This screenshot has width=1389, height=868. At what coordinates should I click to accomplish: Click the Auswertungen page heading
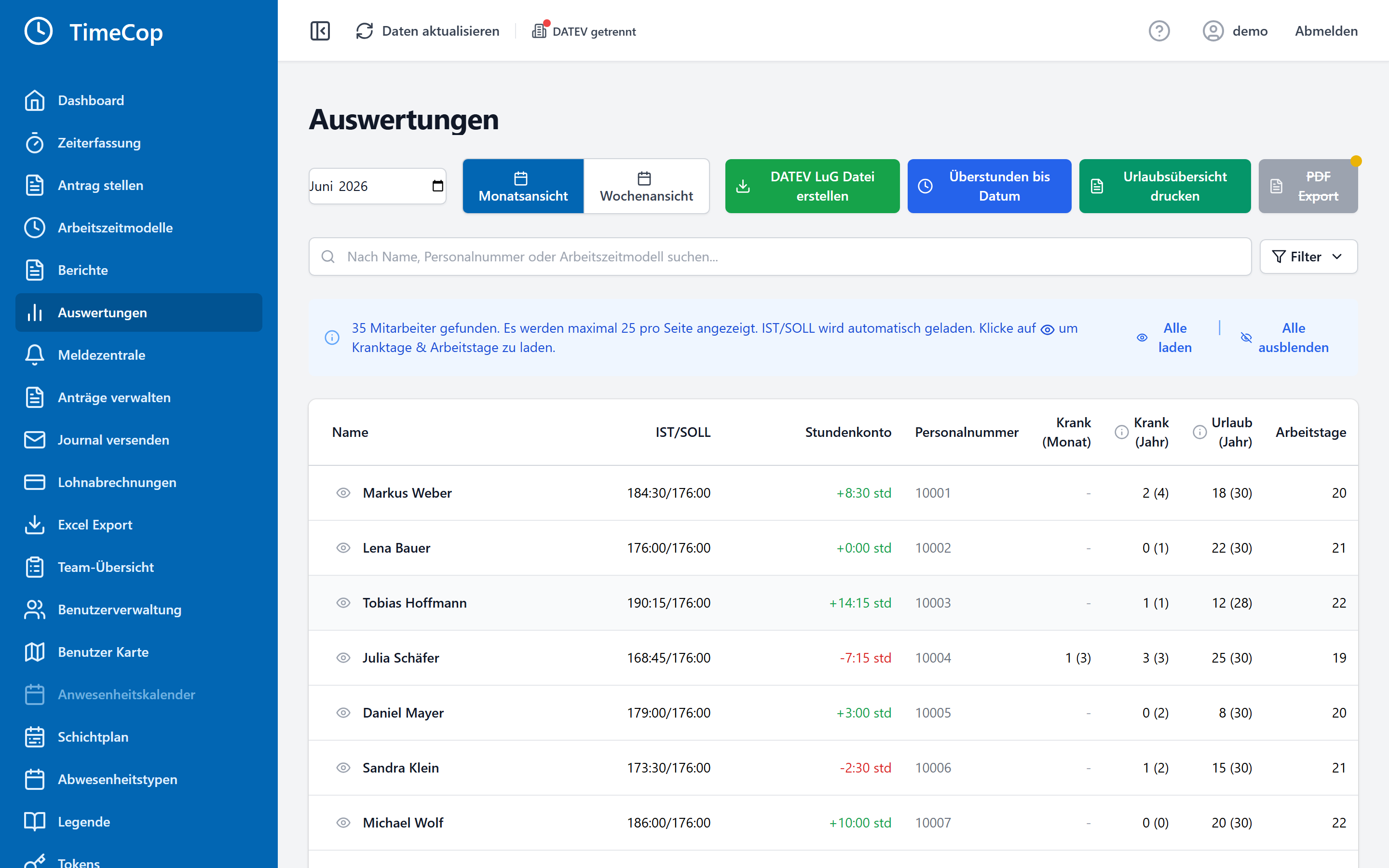[x=404, y=120]
